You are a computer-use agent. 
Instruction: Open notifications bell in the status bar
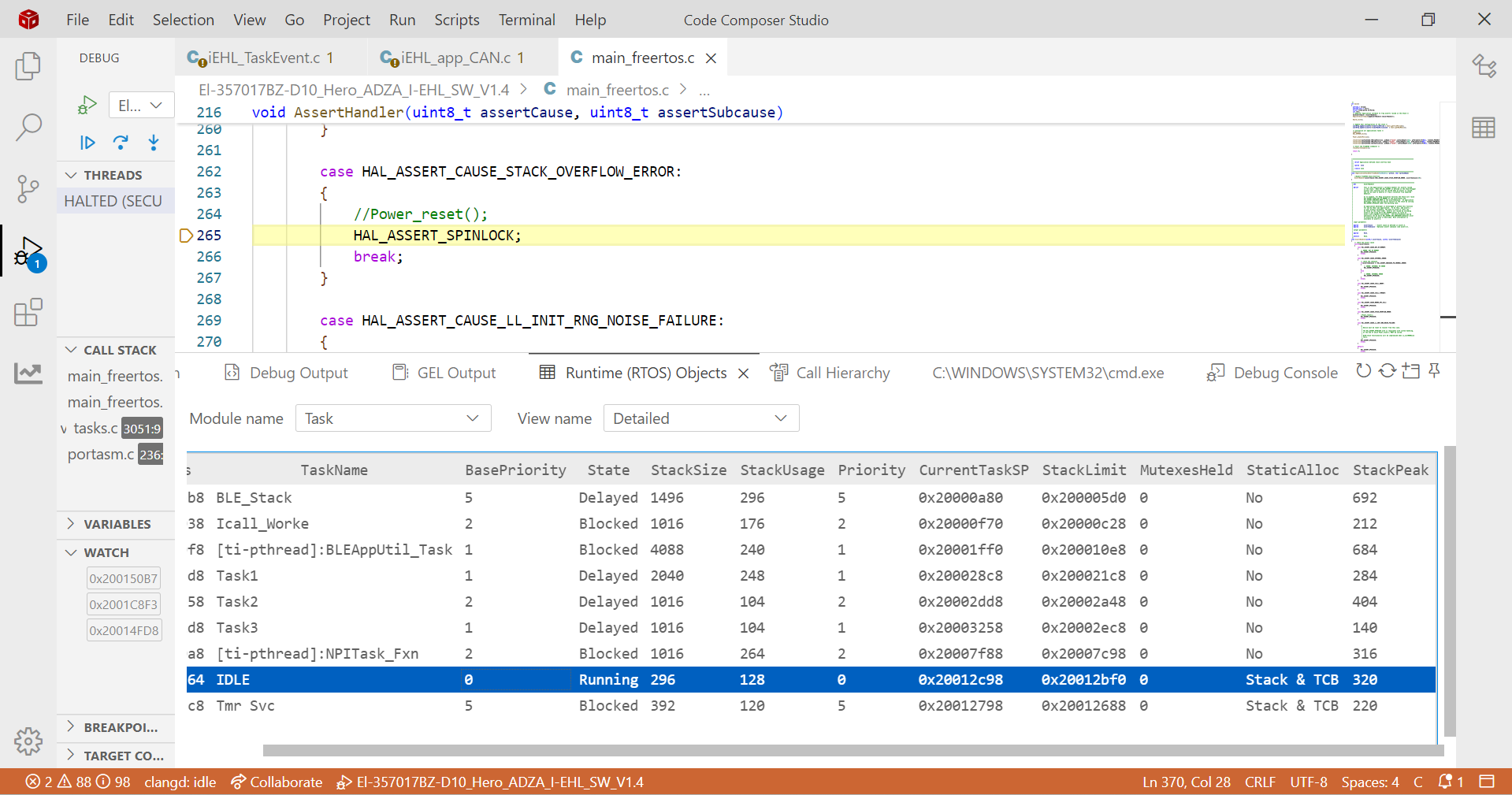click(1451, 782)
